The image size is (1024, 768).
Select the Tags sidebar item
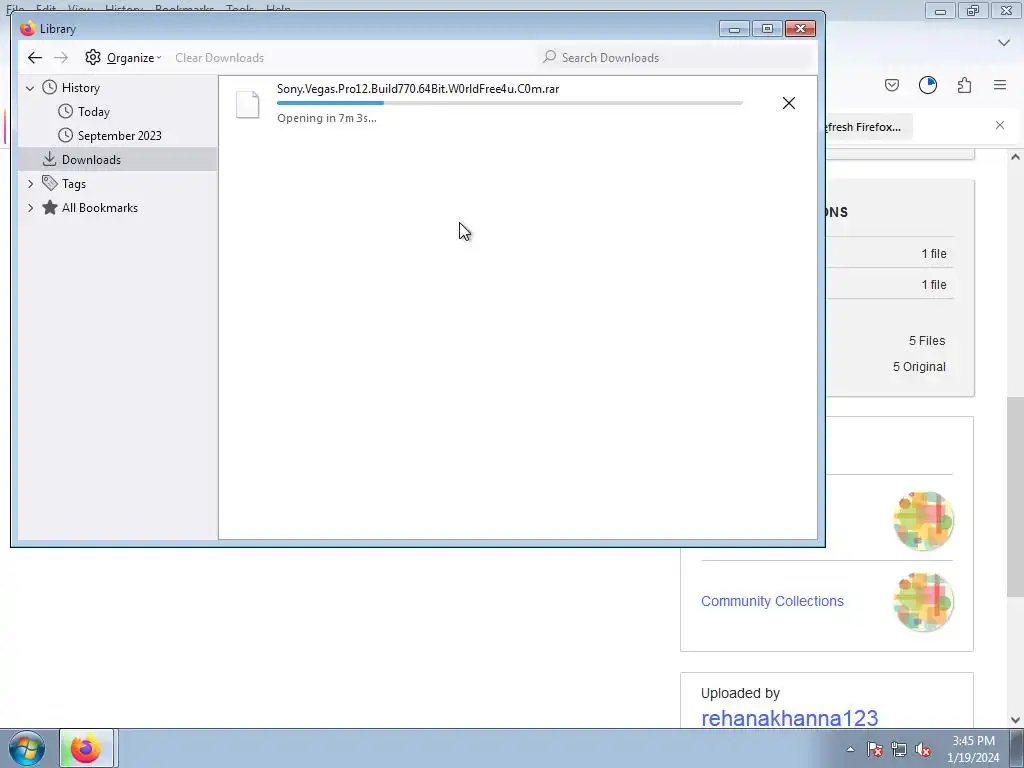(74, 184)
